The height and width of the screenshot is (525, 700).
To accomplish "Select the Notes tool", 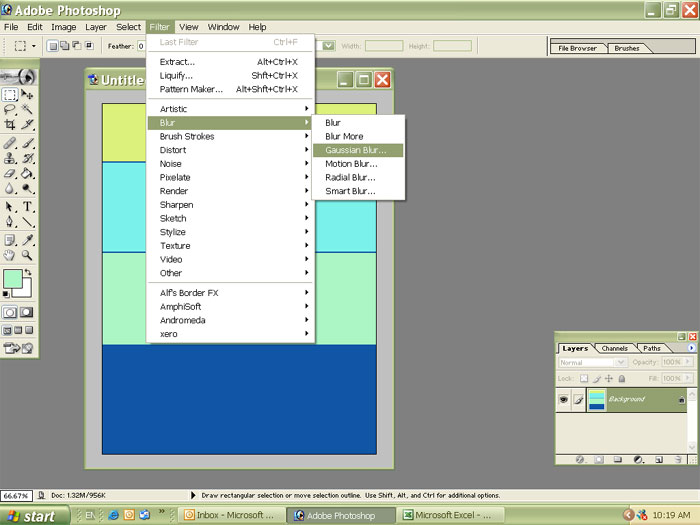I will [10, 240].
